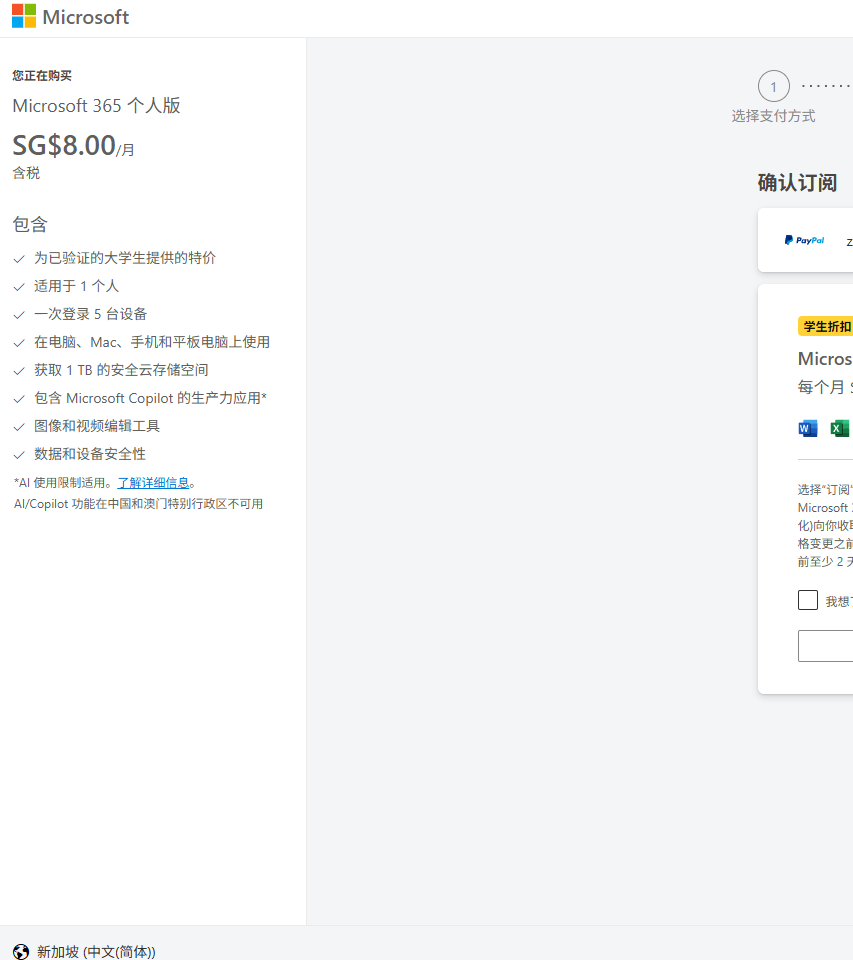Click the PayPal logo on the payment card

804,240
